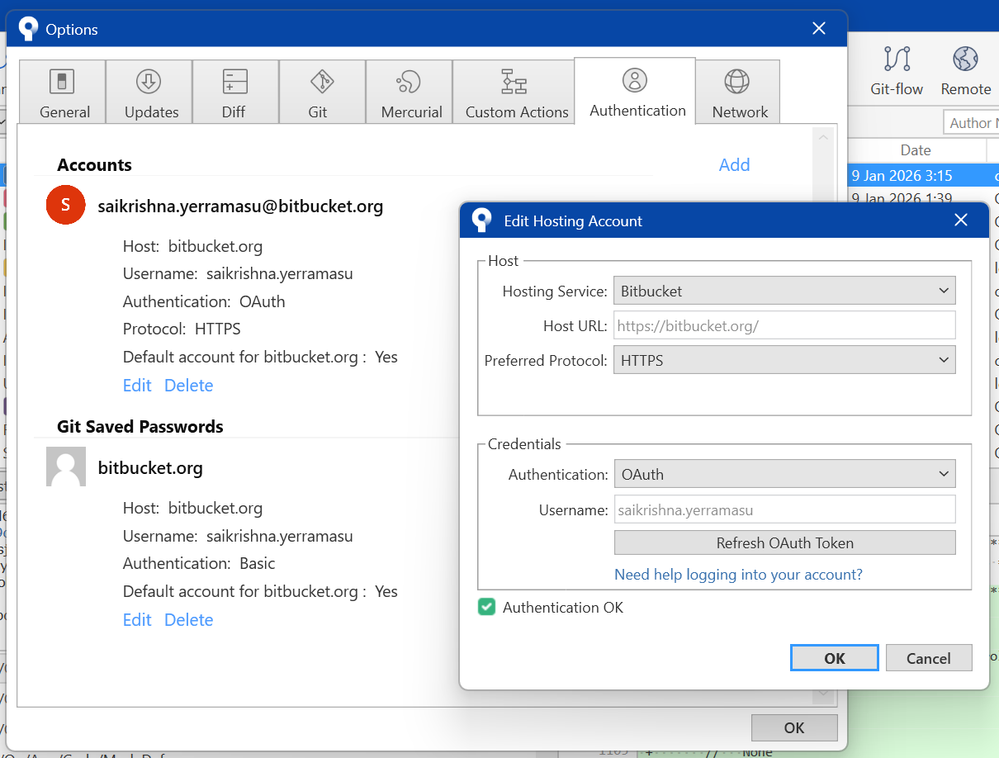This screenshot has height=758, width=999.
Task: Open the General options tab
Action: point(65,93)
